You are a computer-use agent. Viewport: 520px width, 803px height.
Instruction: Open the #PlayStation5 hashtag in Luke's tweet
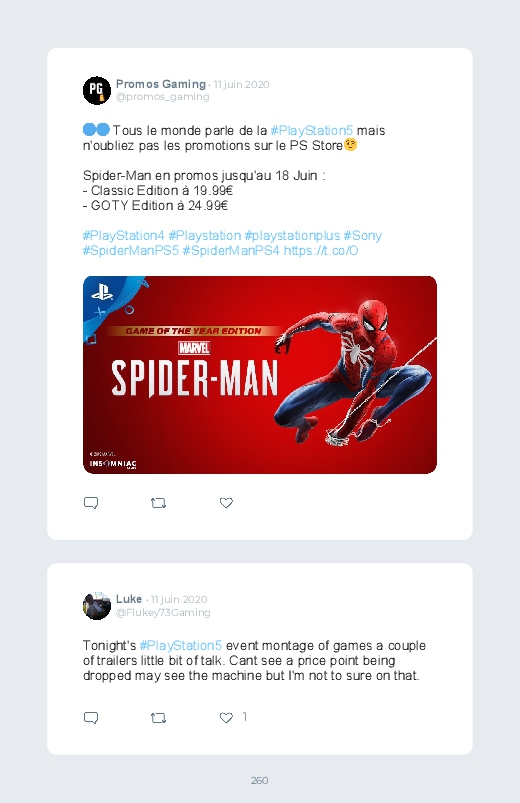tap(181, 646)
